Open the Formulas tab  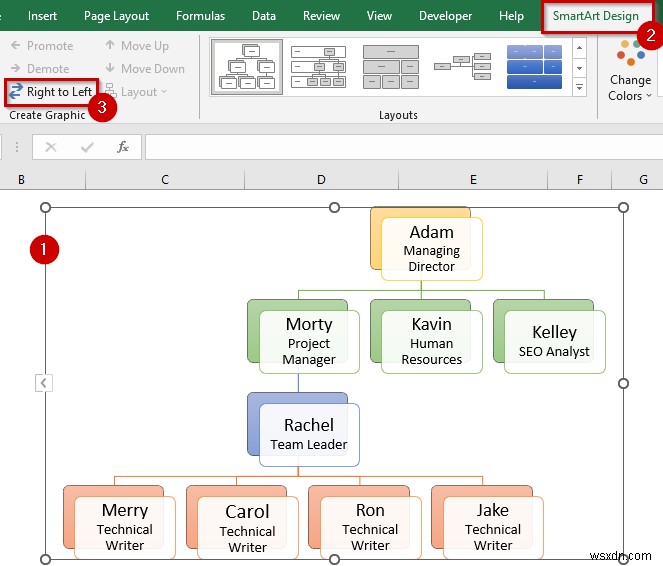(200, 16)
